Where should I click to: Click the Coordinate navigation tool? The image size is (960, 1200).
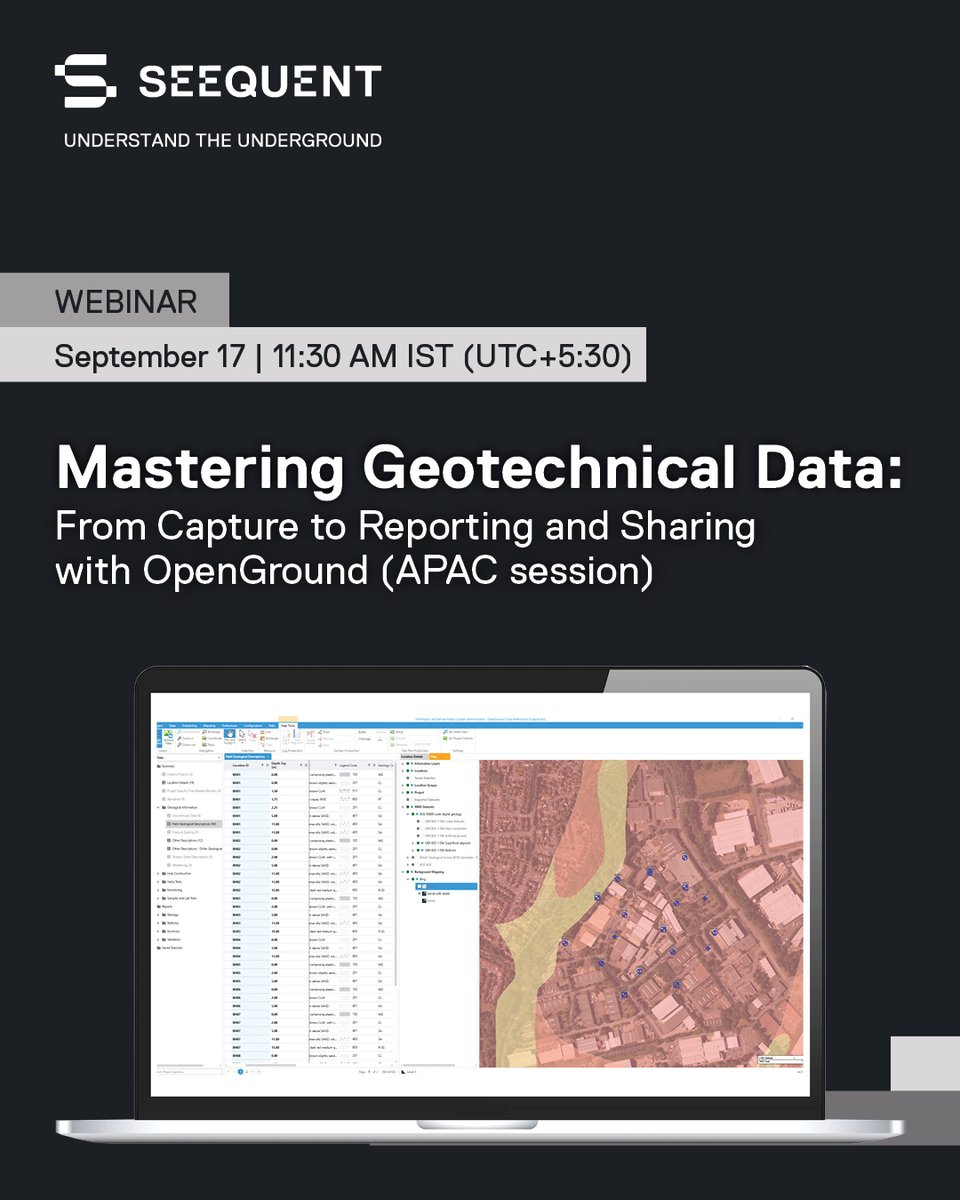(212, 738)
